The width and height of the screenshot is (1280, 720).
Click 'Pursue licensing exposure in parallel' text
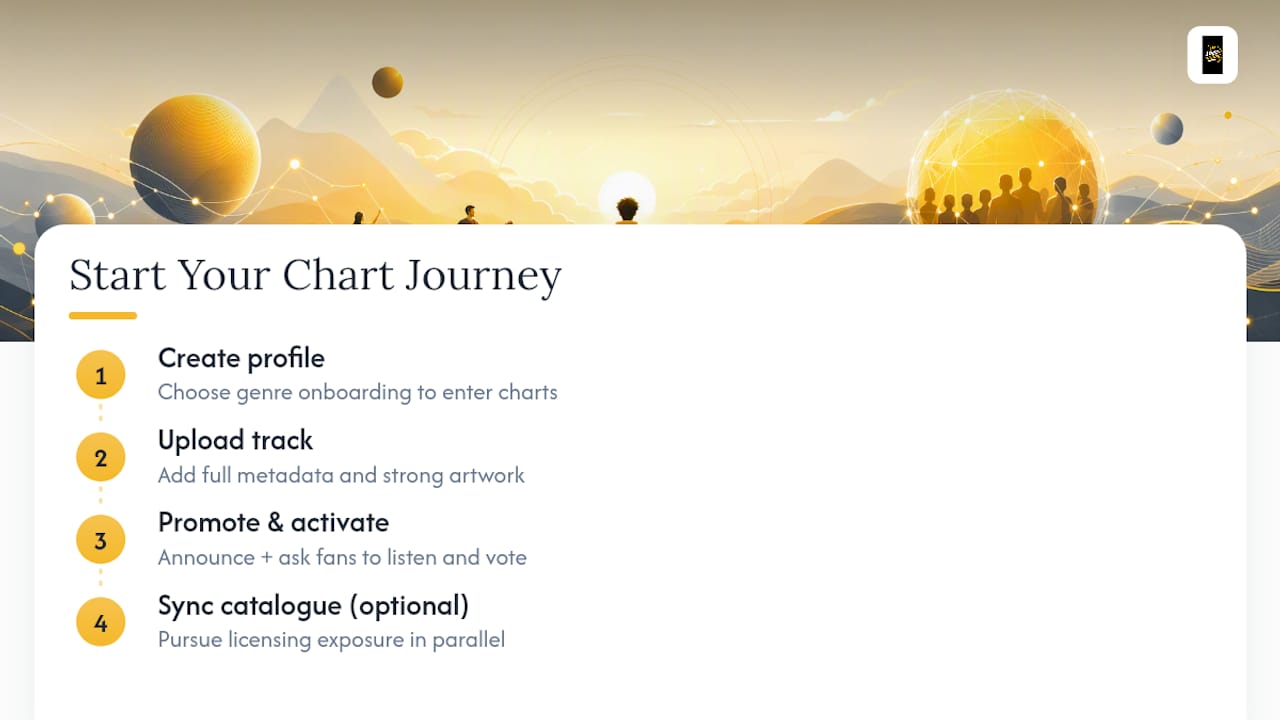point(331,639)
